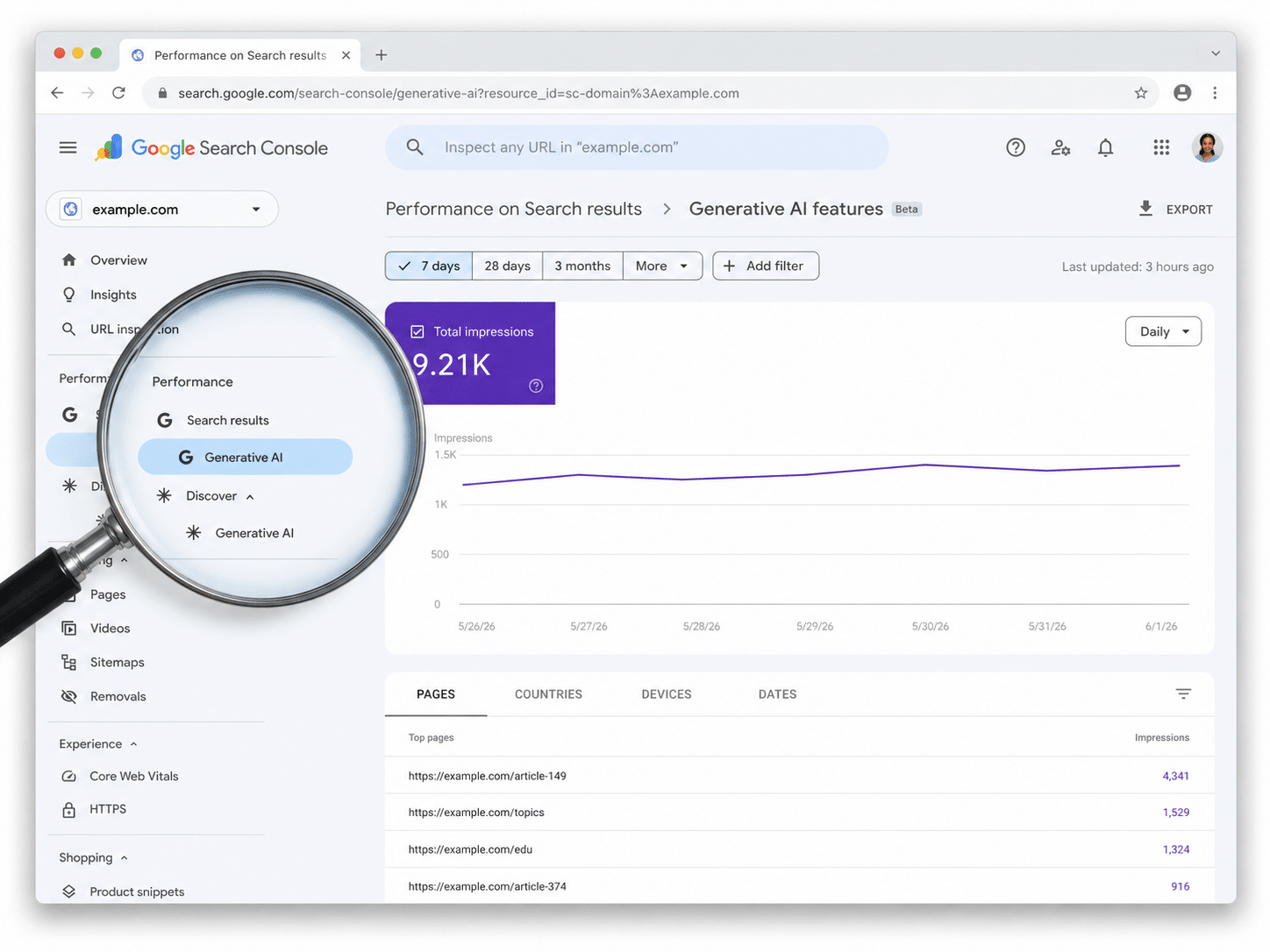Click the Last updated: 3 hours ago text

[x=1138, y=266]
